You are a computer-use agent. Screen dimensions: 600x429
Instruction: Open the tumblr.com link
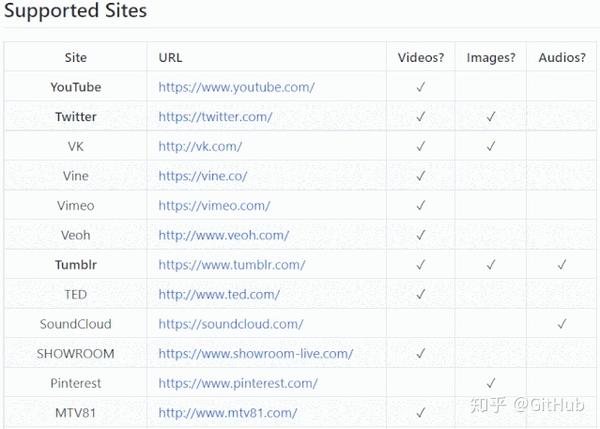coord(231,265)
